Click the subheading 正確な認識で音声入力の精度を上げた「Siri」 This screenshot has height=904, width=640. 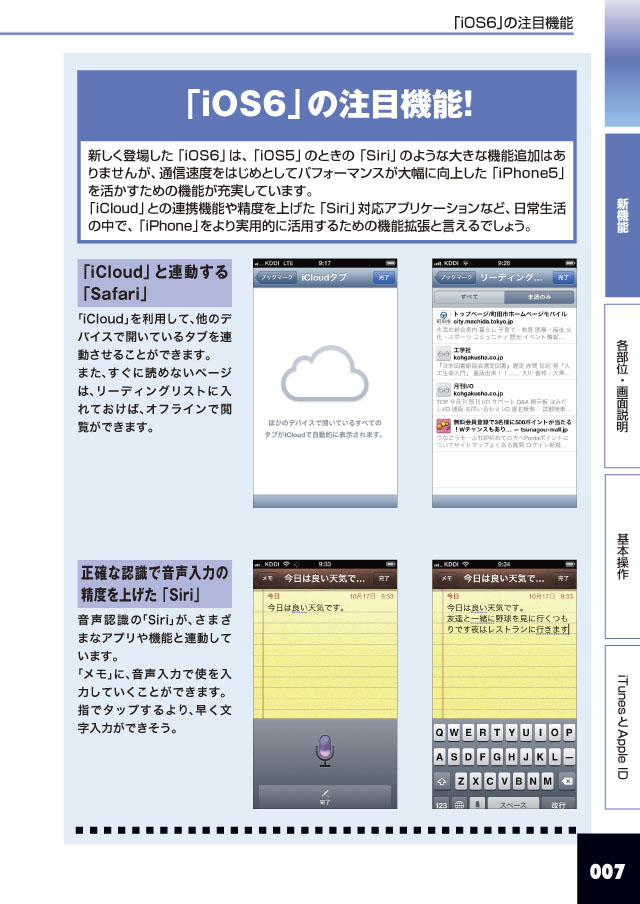point(155,583)
